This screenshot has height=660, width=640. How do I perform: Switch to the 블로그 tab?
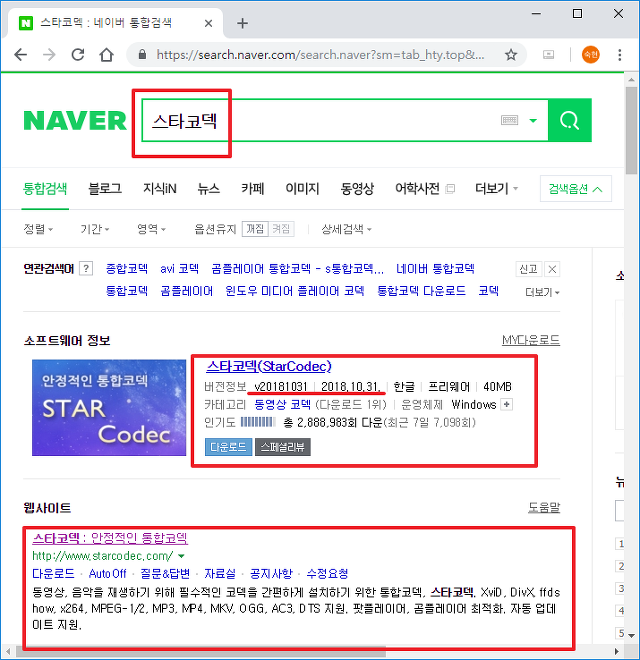[105, 189]
